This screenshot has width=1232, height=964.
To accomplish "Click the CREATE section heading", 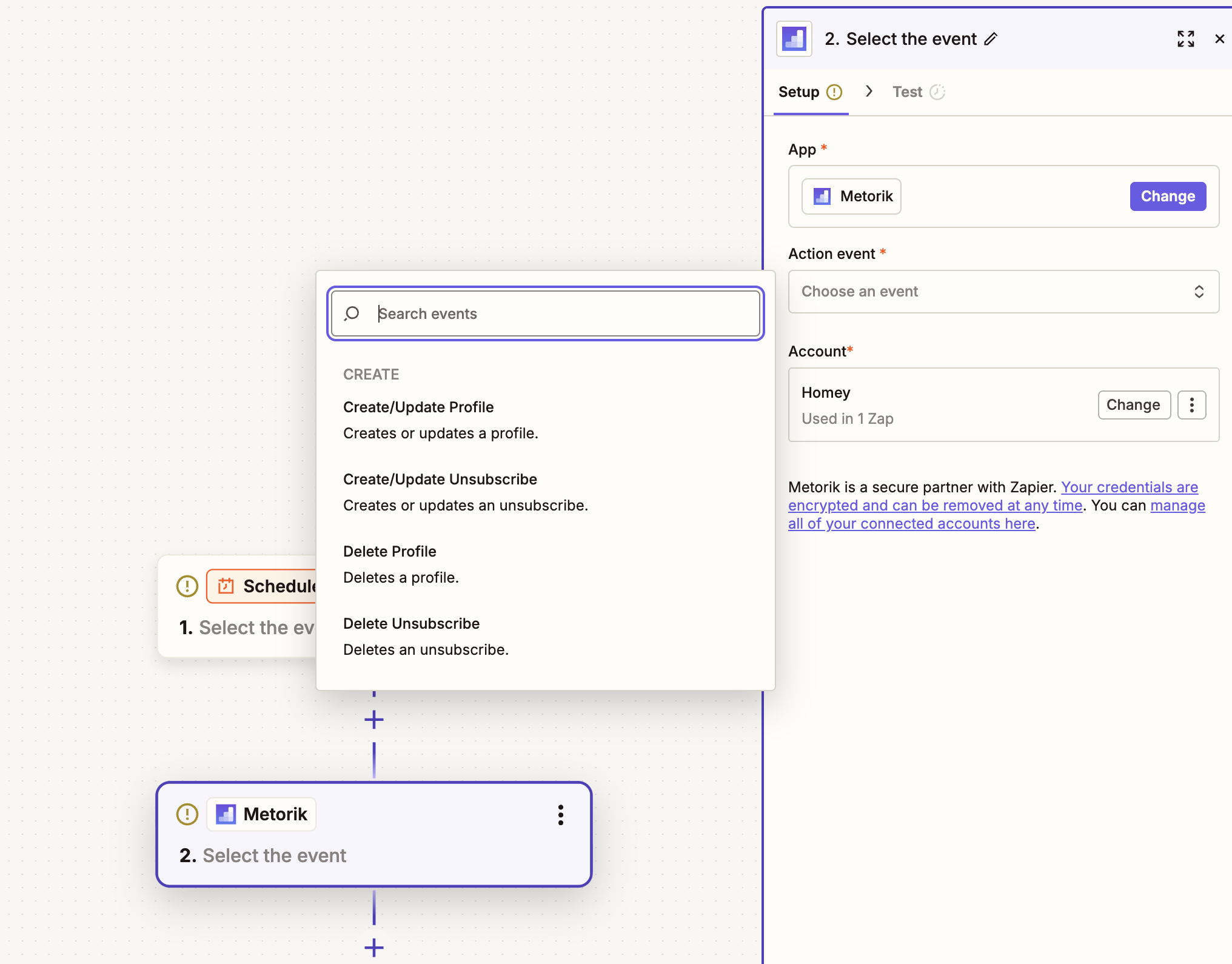I will [371, 375].
